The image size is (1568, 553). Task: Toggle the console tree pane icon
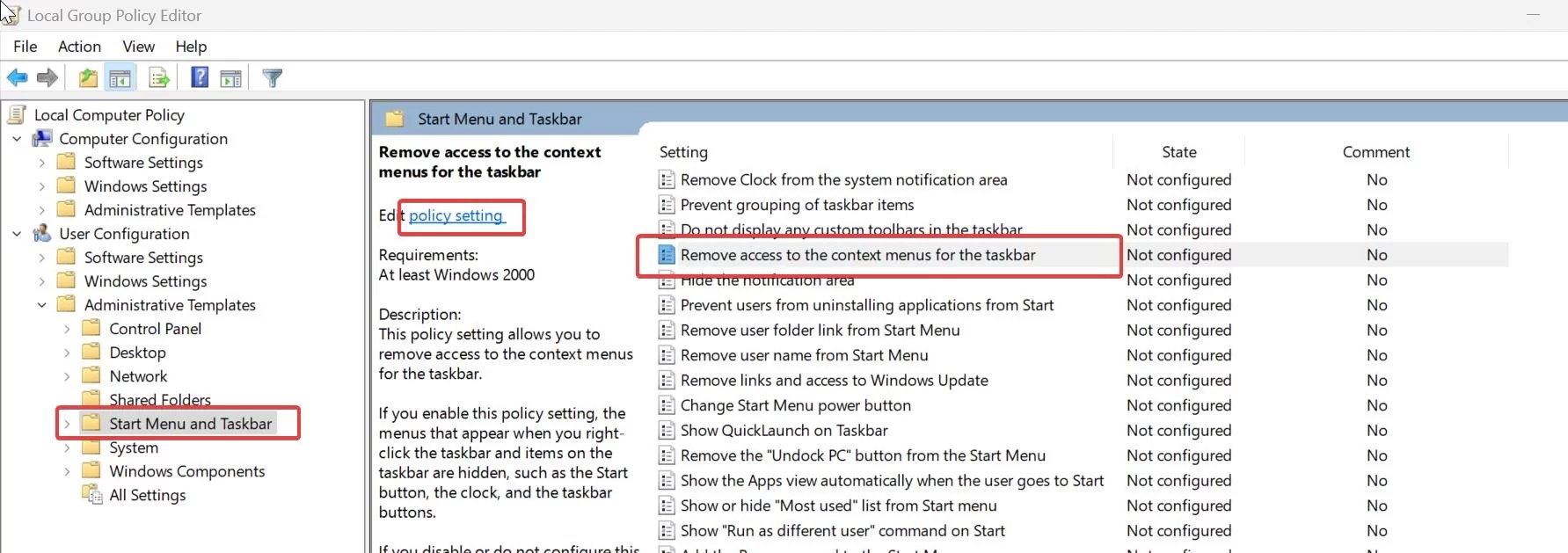coord(120,78)
